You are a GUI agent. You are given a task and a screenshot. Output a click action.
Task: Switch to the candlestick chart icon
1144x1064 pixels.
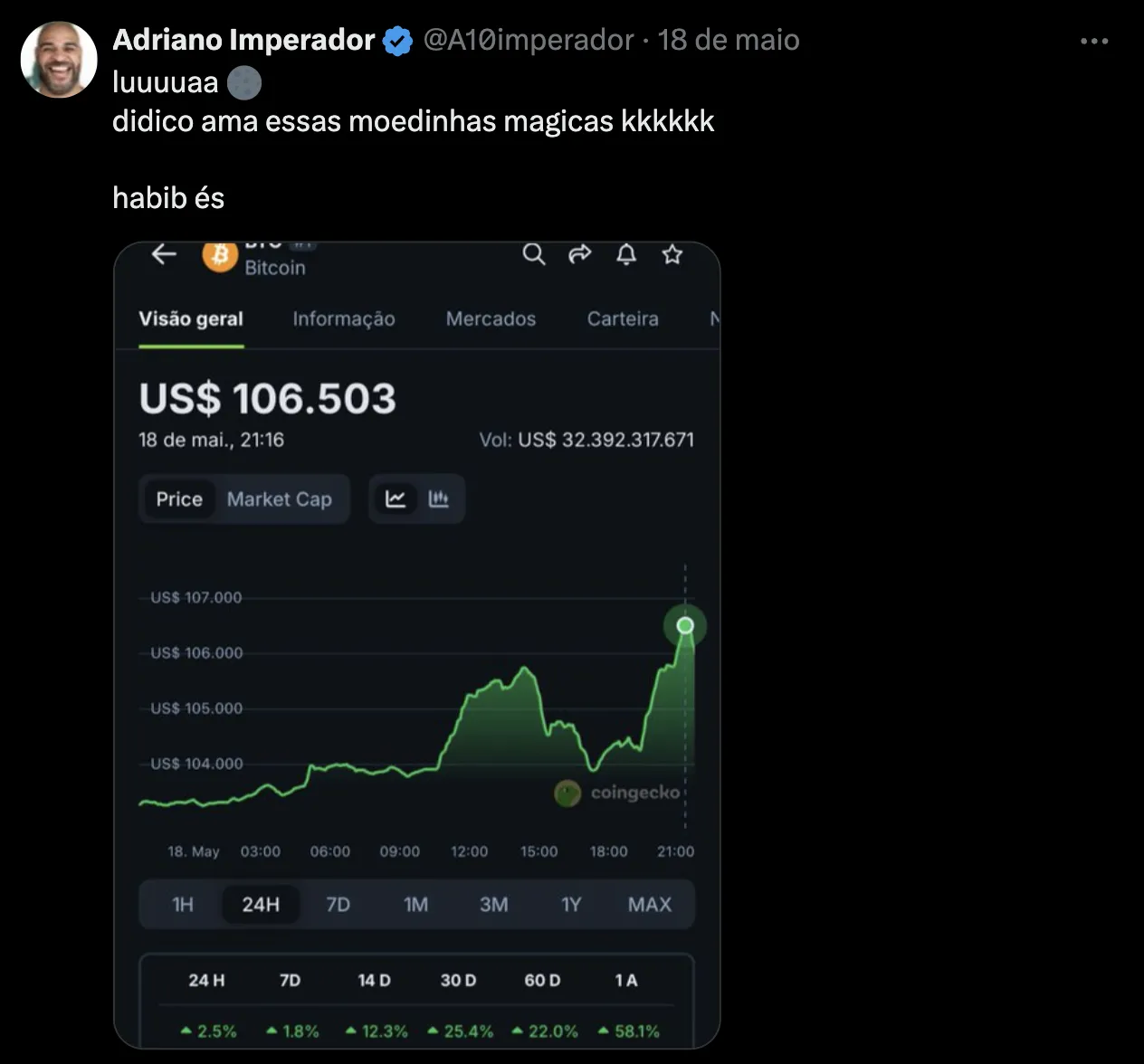click(x=438, y=499)
